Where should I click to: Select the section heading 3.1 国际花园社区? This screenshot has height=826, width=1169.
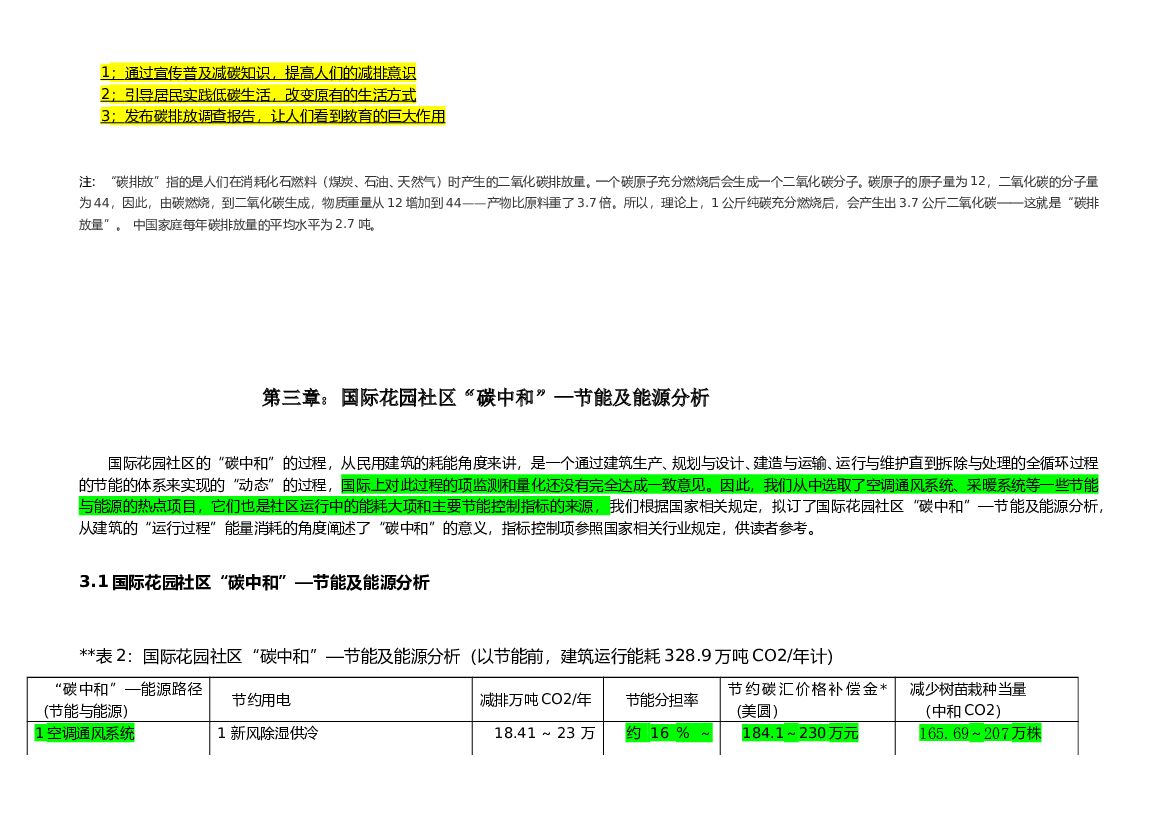255,583
